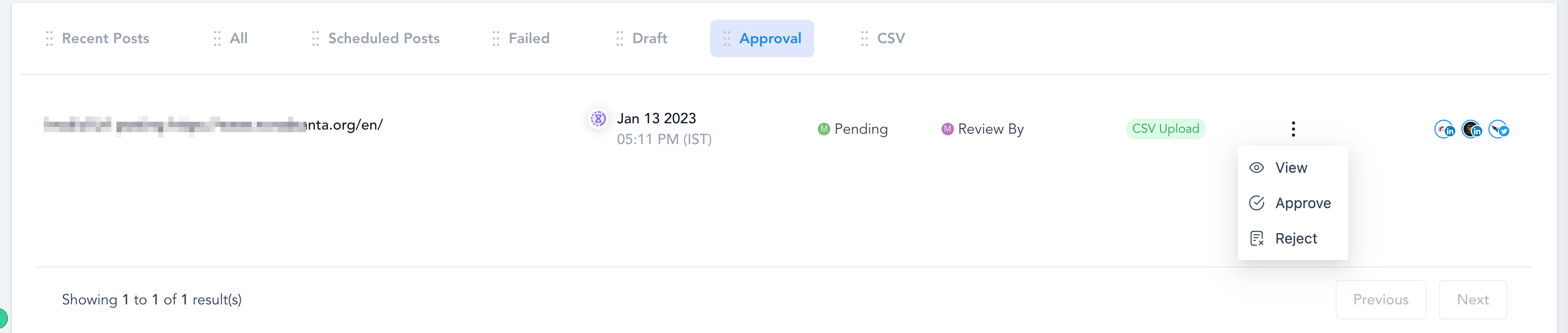The height and width of the screenshot is (333, 1568).
Task: Click the Next page button
Action: [x=1472, y=300]
